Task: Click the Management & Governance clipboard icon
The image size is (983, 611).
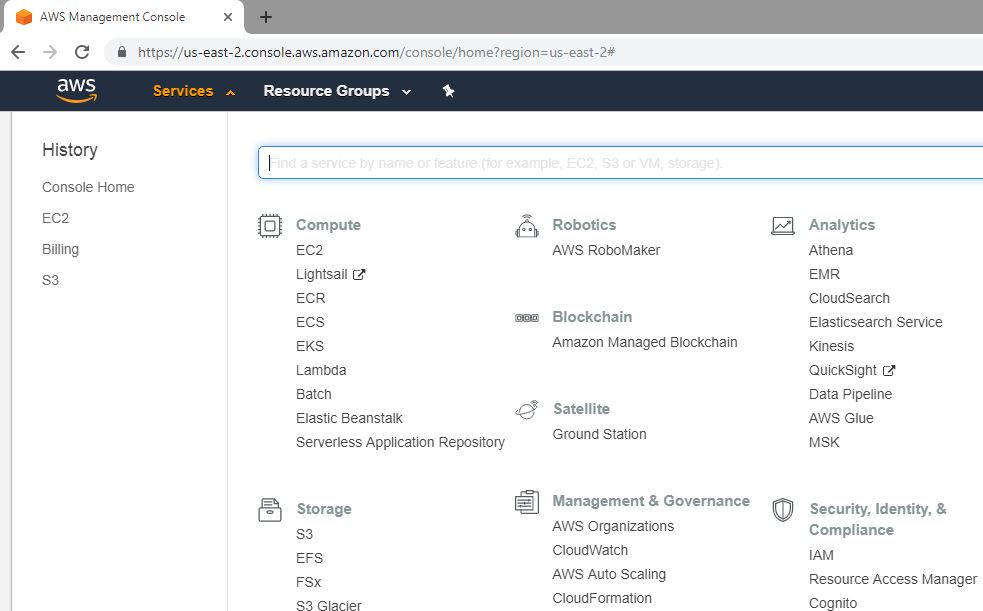Action: (x=527, y=502)
